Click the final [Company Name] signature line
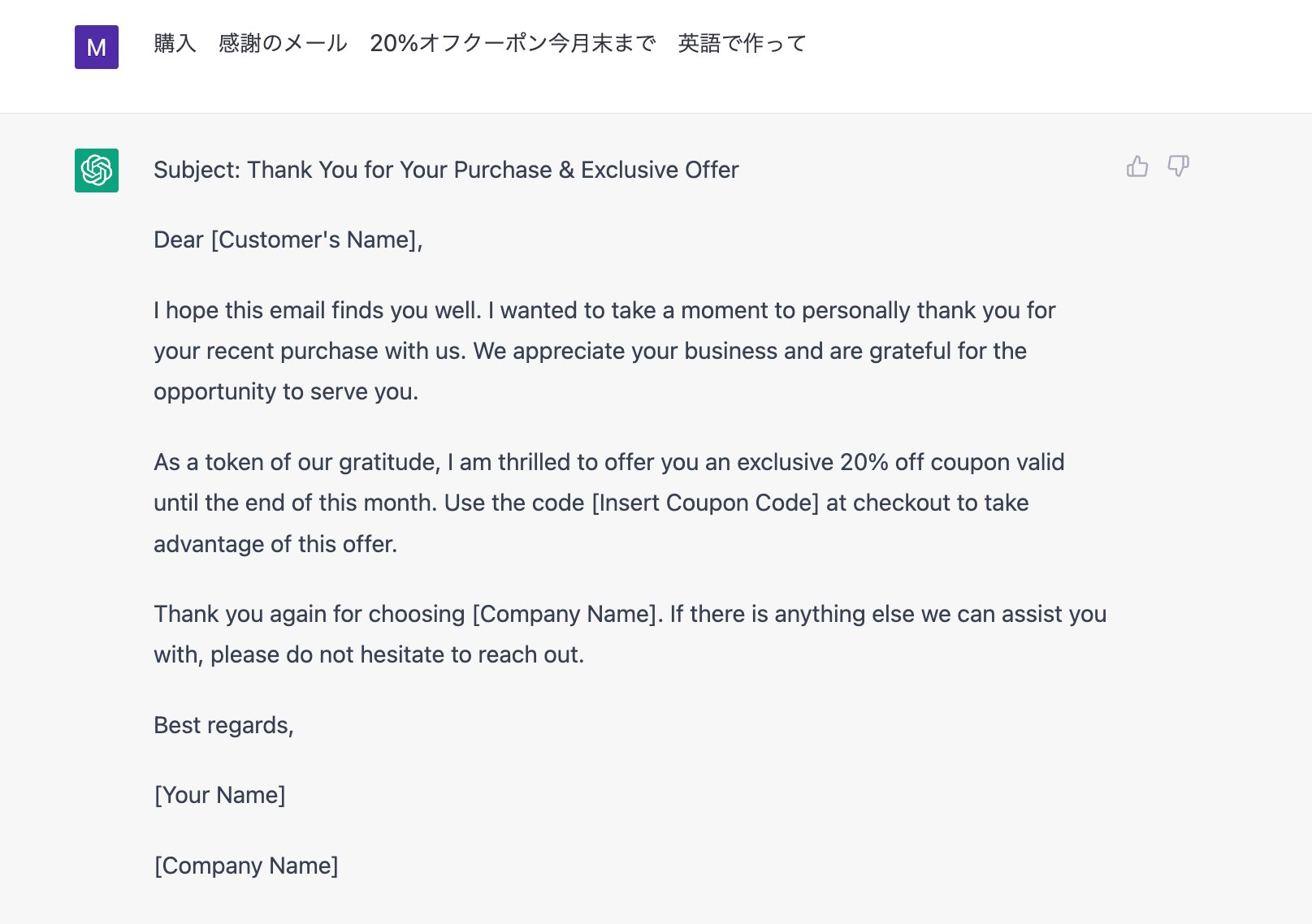 246,866
